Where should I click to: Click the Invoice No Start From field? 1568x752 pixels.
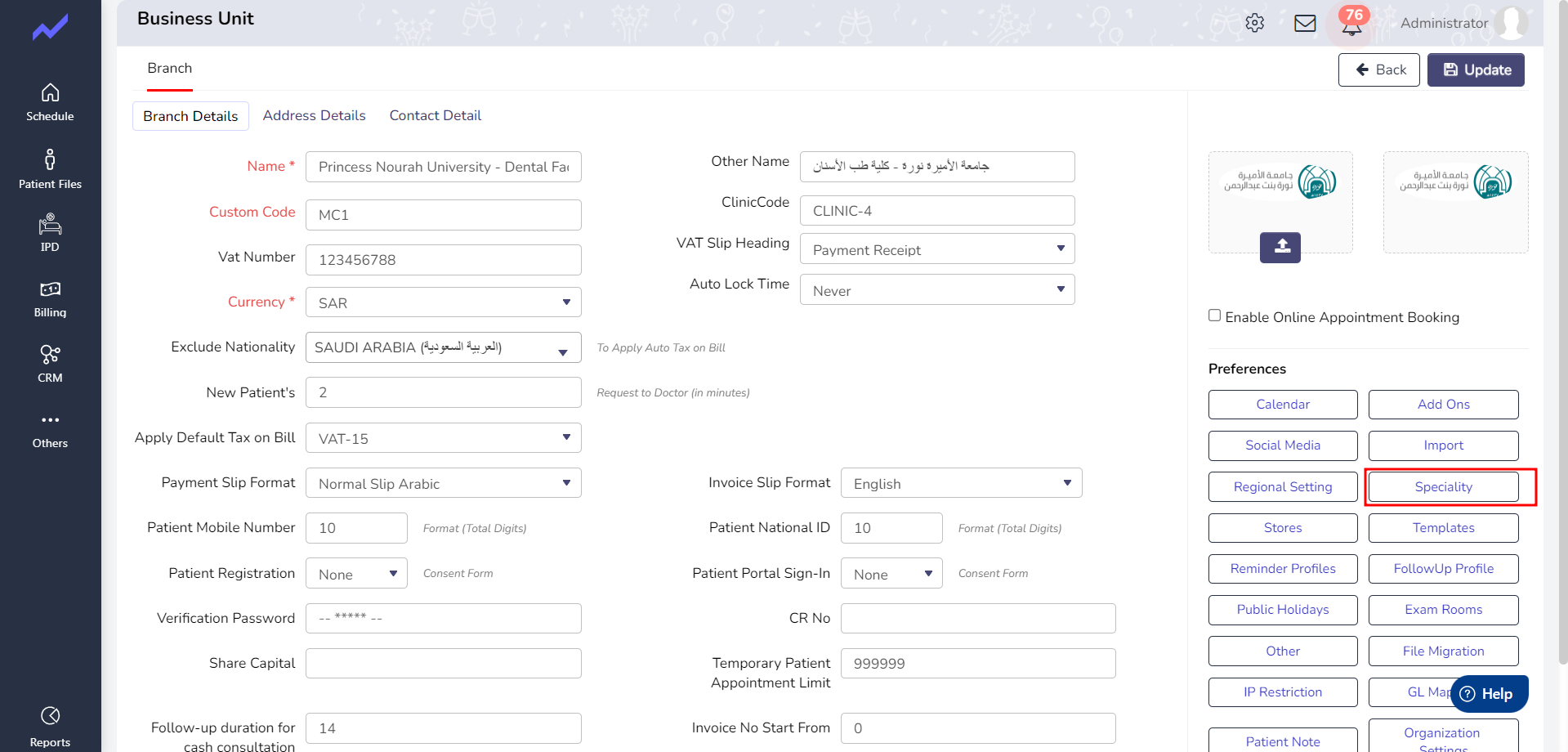pyautogui.click(x=978, y=728)
